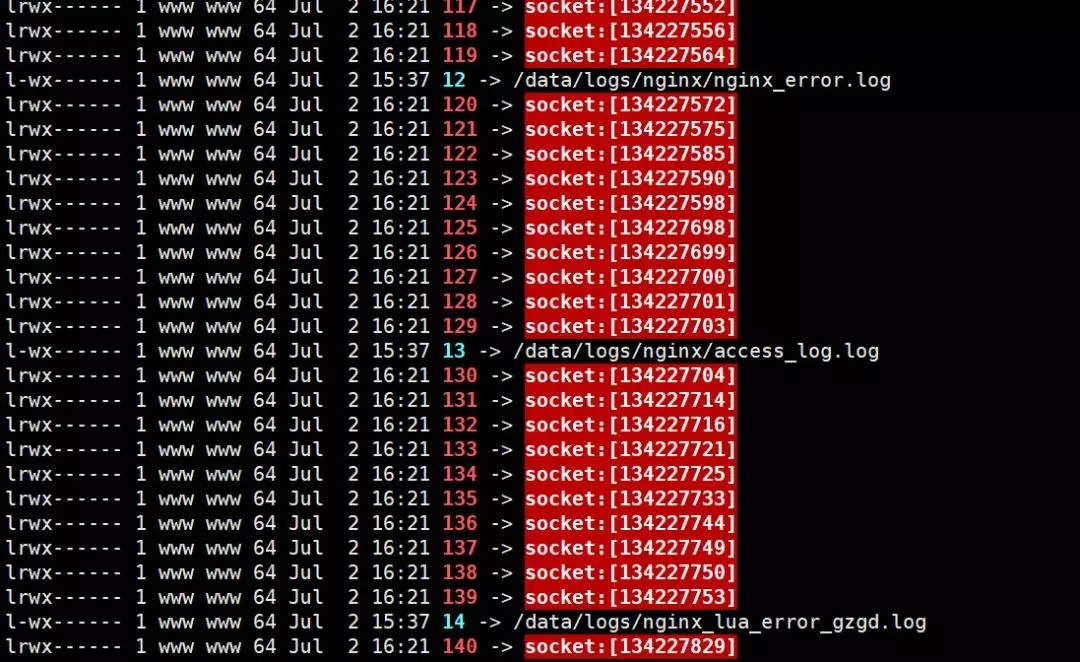Click socket:[134227753] on descriptor 139 line
Image resolution: width=1080 pixels, height=662 pixels.
[630, 597]
